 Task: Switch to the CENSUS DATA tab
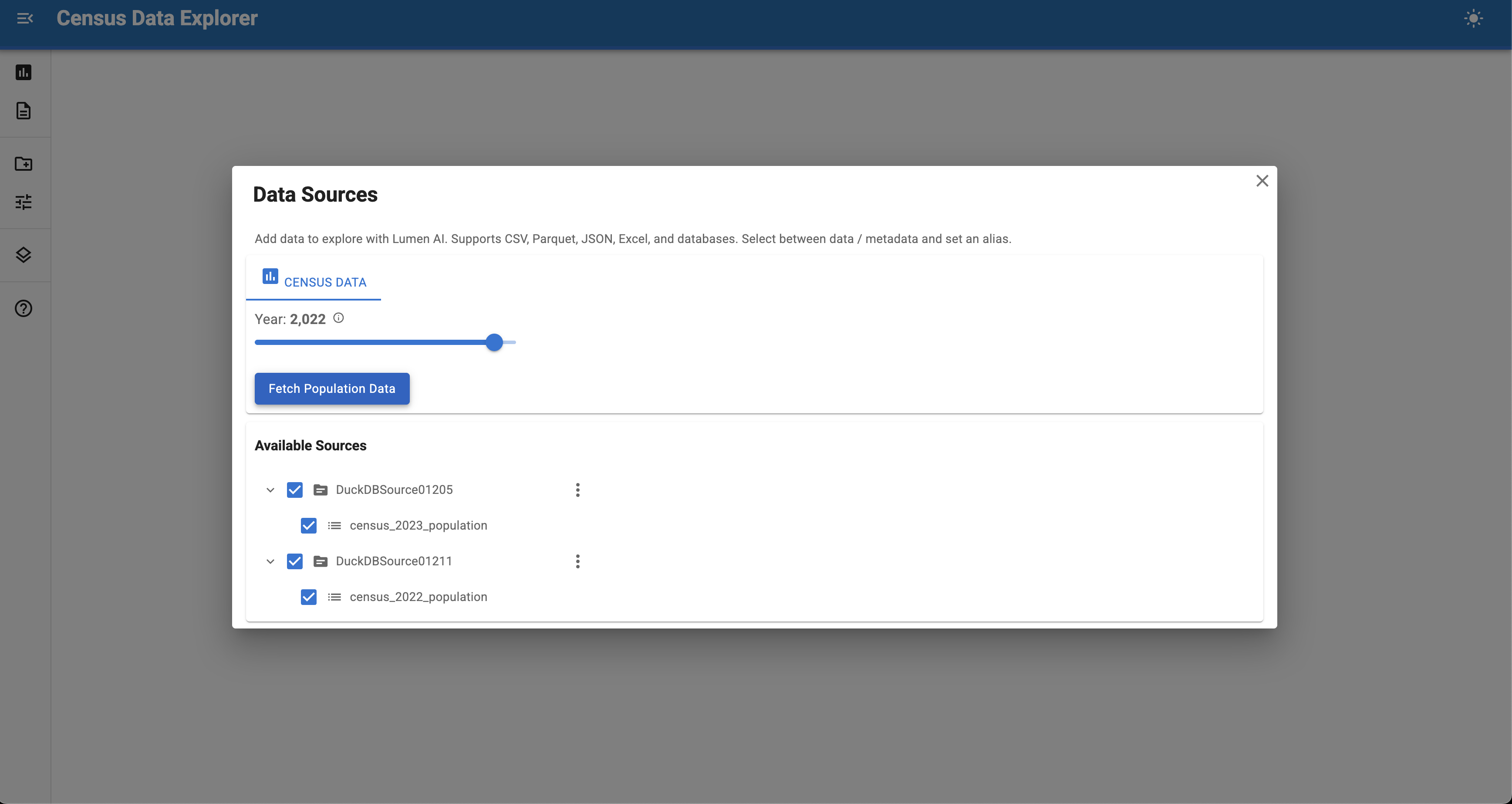tap(314, 282)
